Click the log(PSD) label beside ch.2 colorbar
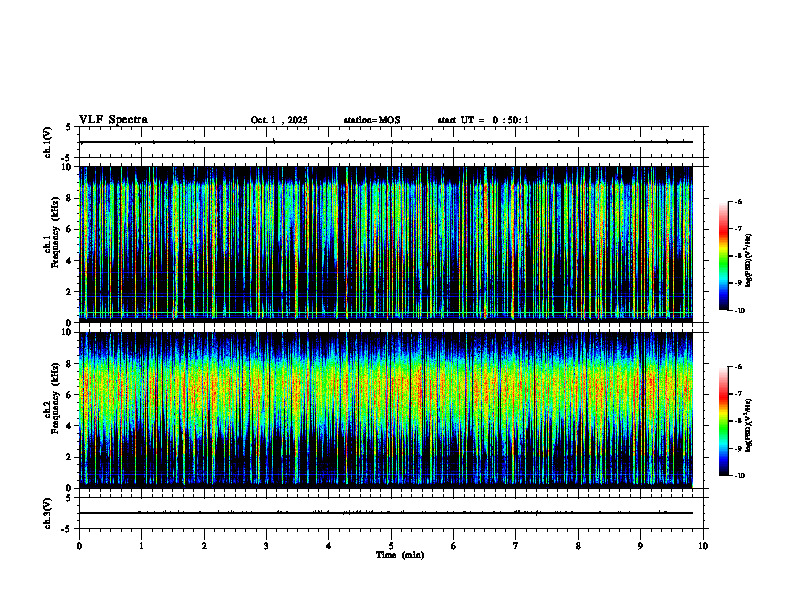This screenshot has width=792, height=612. point(749,425)
